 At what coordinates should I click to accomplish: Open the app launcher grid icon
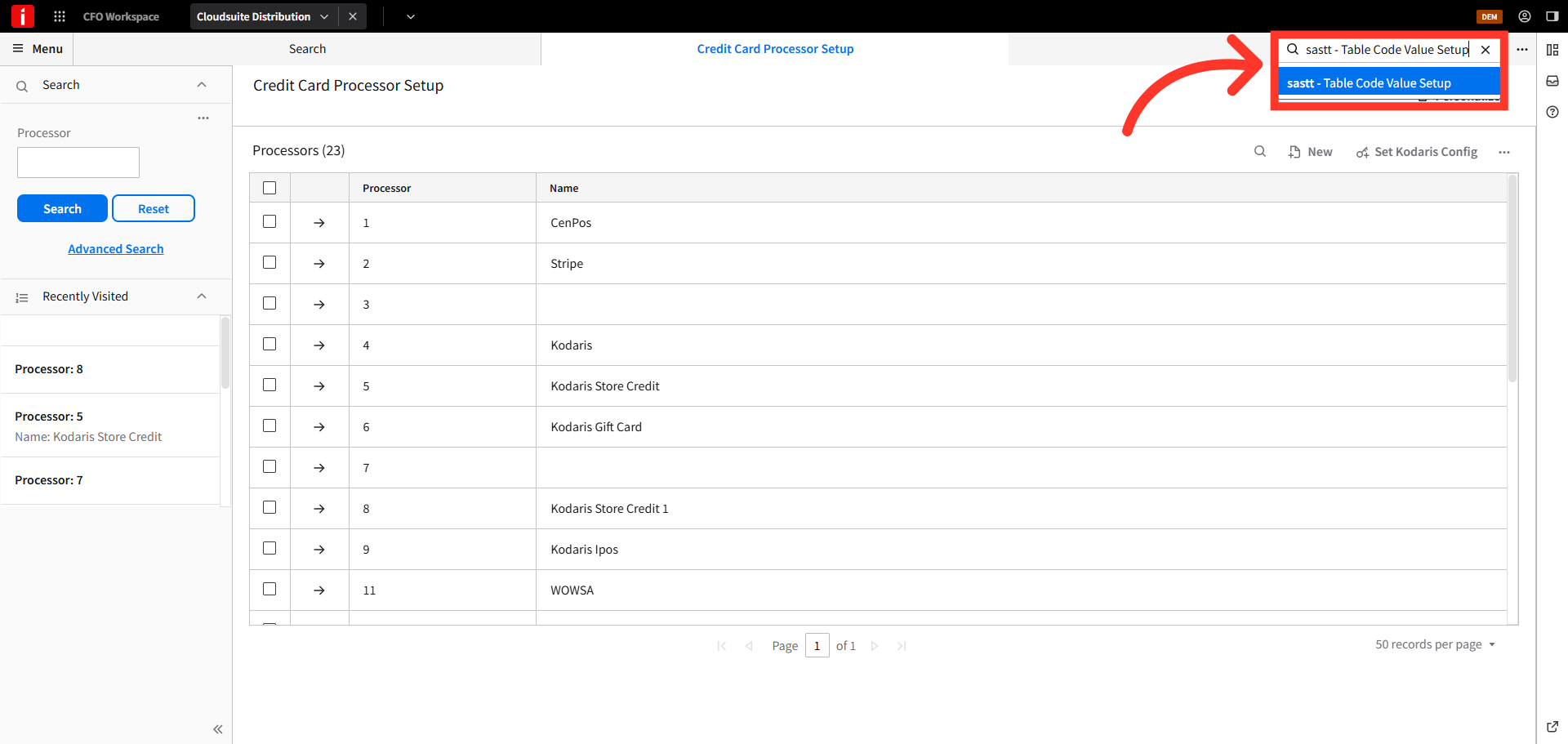point(60,16)
